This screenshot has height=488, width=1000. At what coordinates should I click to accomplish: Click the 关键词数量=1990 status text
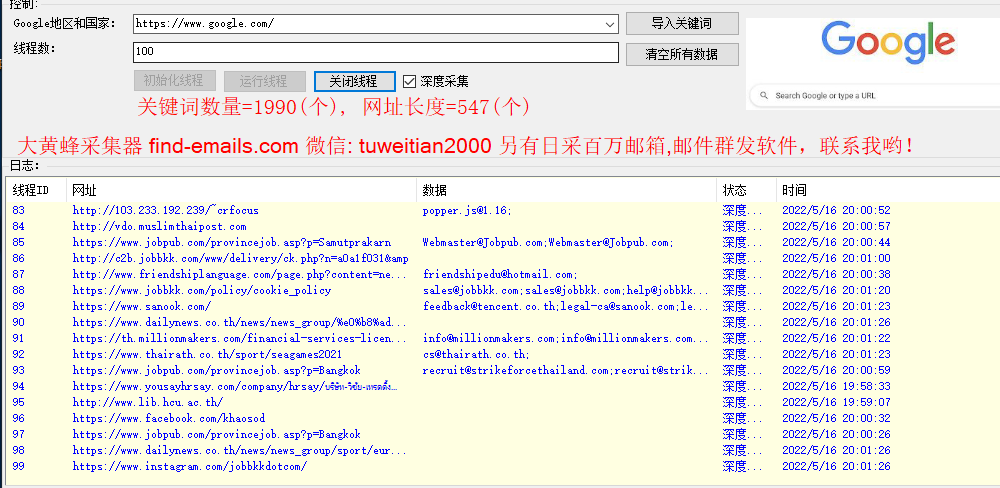pos(334,107)
